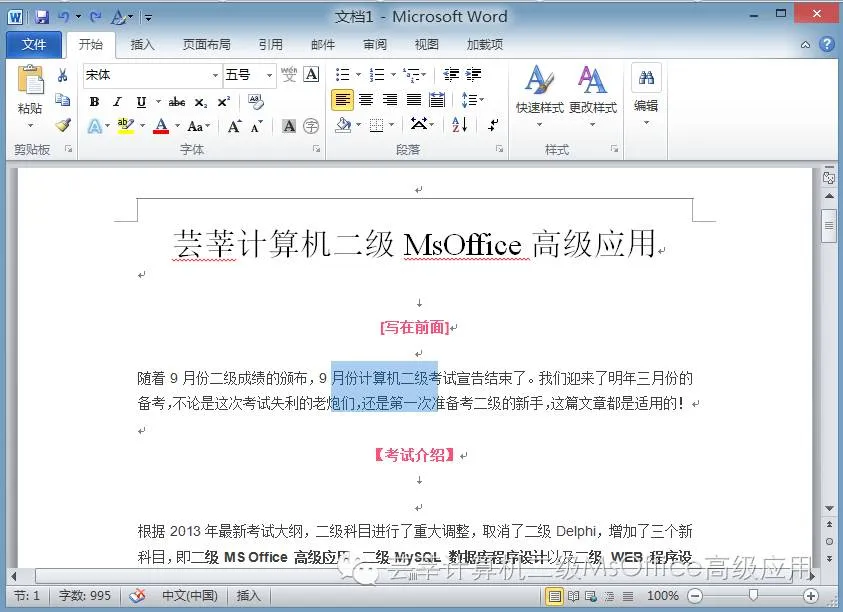This screenshot has height=612, width=843.
Task: Open the Bullets list dropdown arrow
Action: [x=359, y=74]
